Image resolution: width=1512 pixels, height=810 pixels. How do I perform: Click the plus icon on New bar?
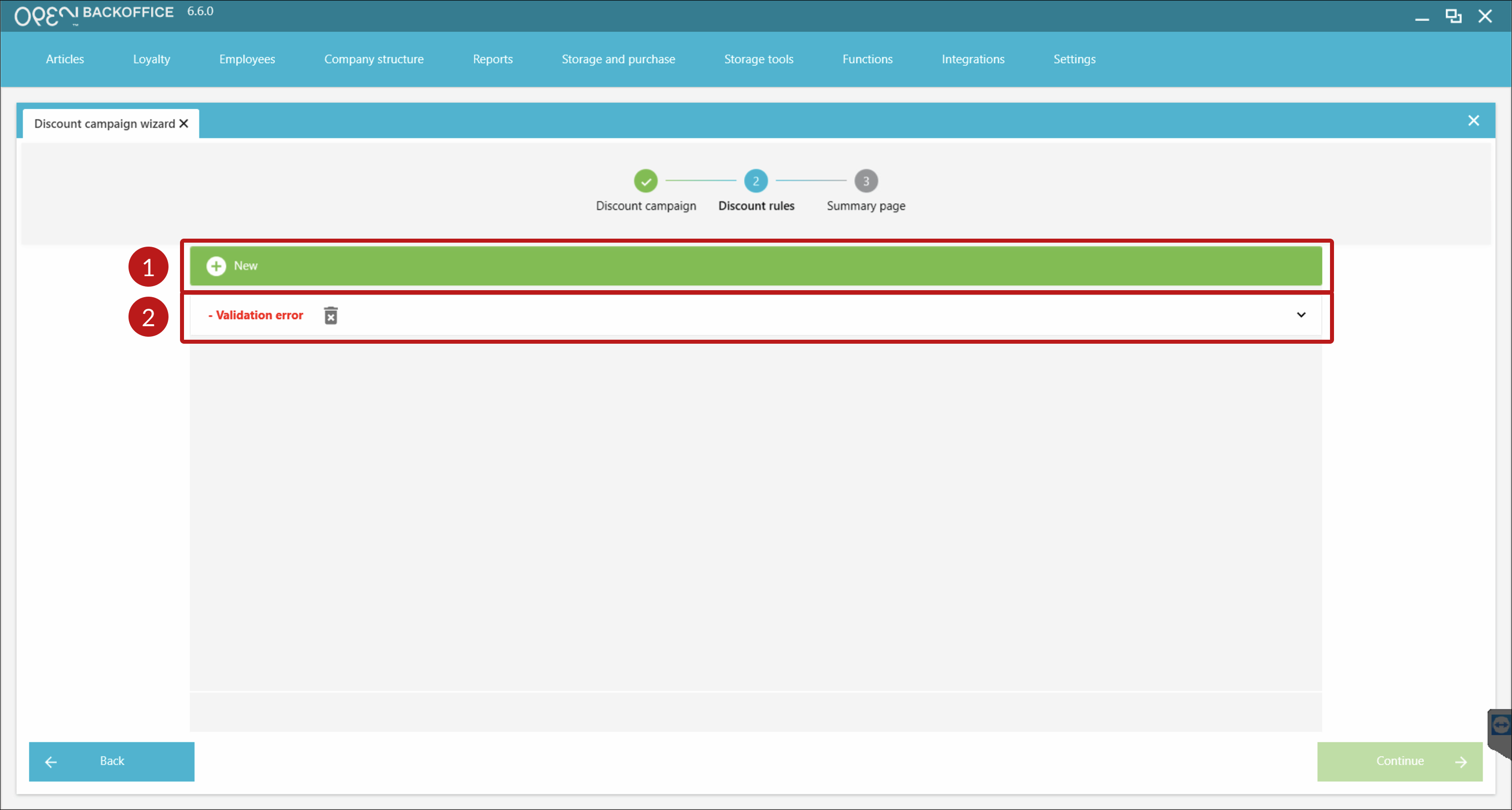click(216, 266)
